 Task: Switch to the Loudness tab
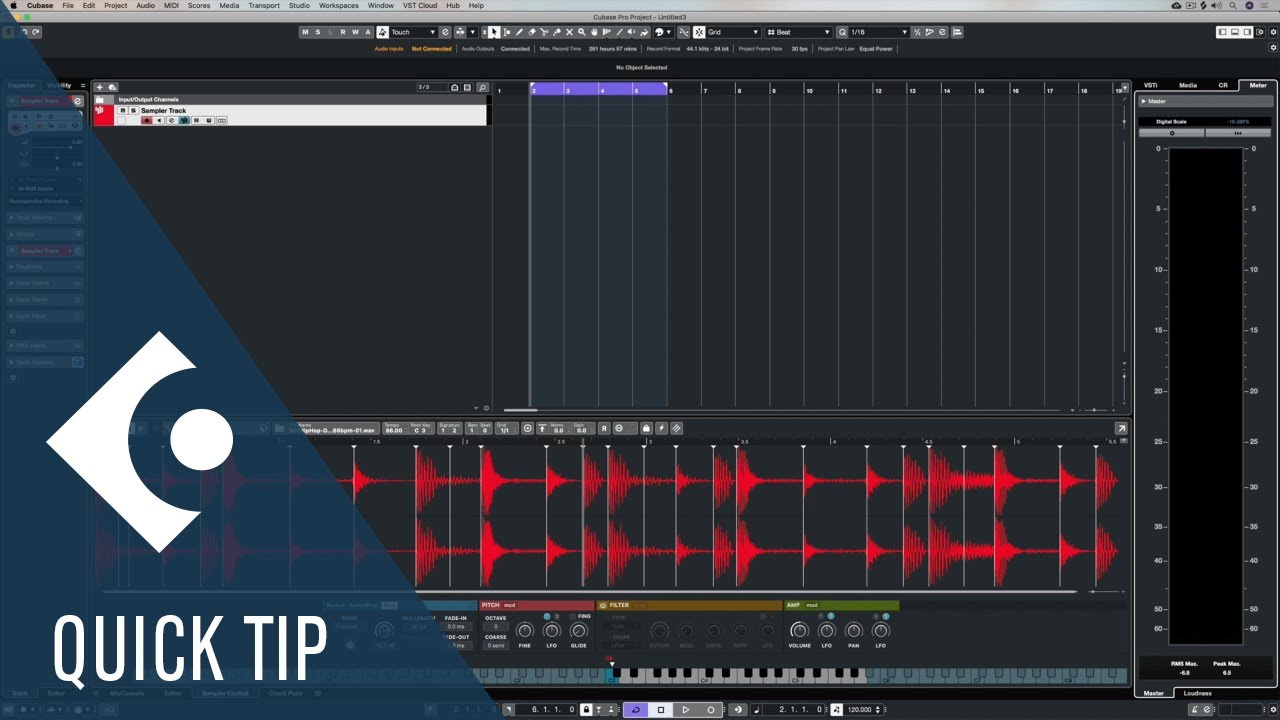(x=1197, y=693)
